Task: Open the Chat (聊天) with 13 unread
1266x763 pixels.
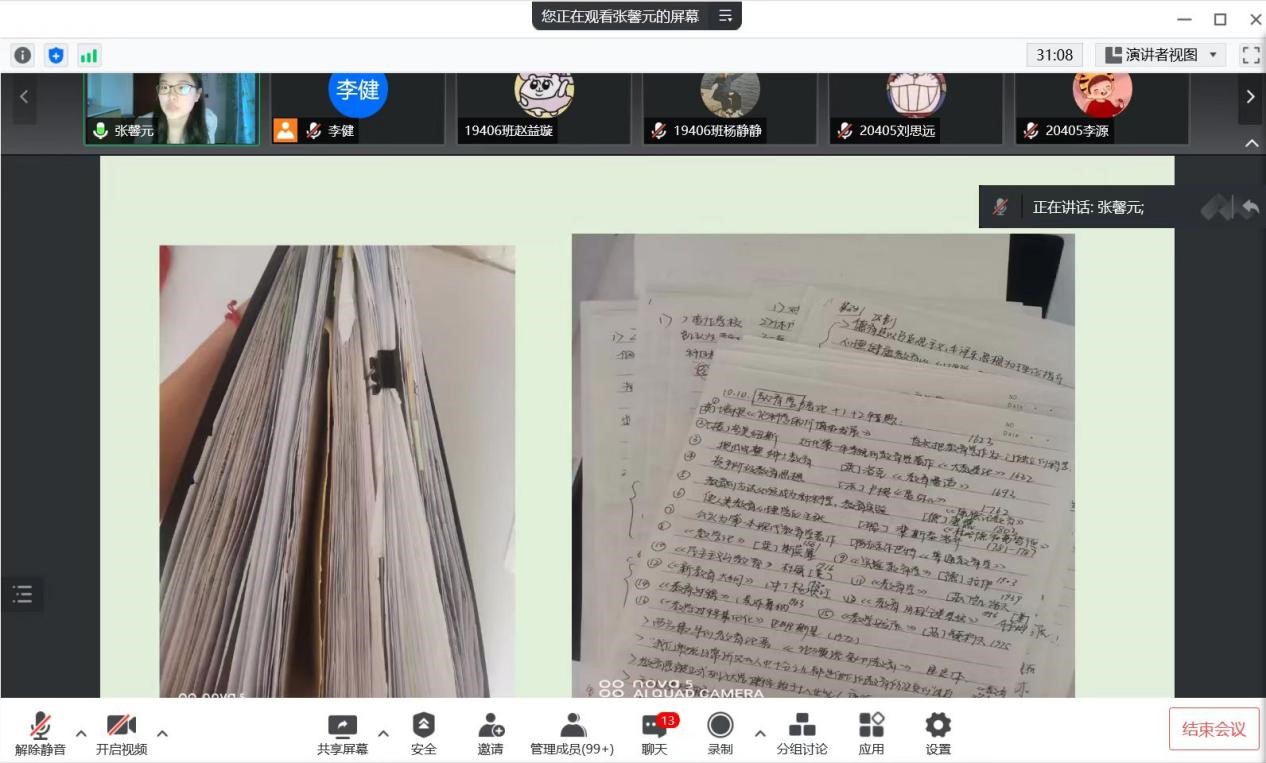Action: pyautogui.click(x=655, y=733)
